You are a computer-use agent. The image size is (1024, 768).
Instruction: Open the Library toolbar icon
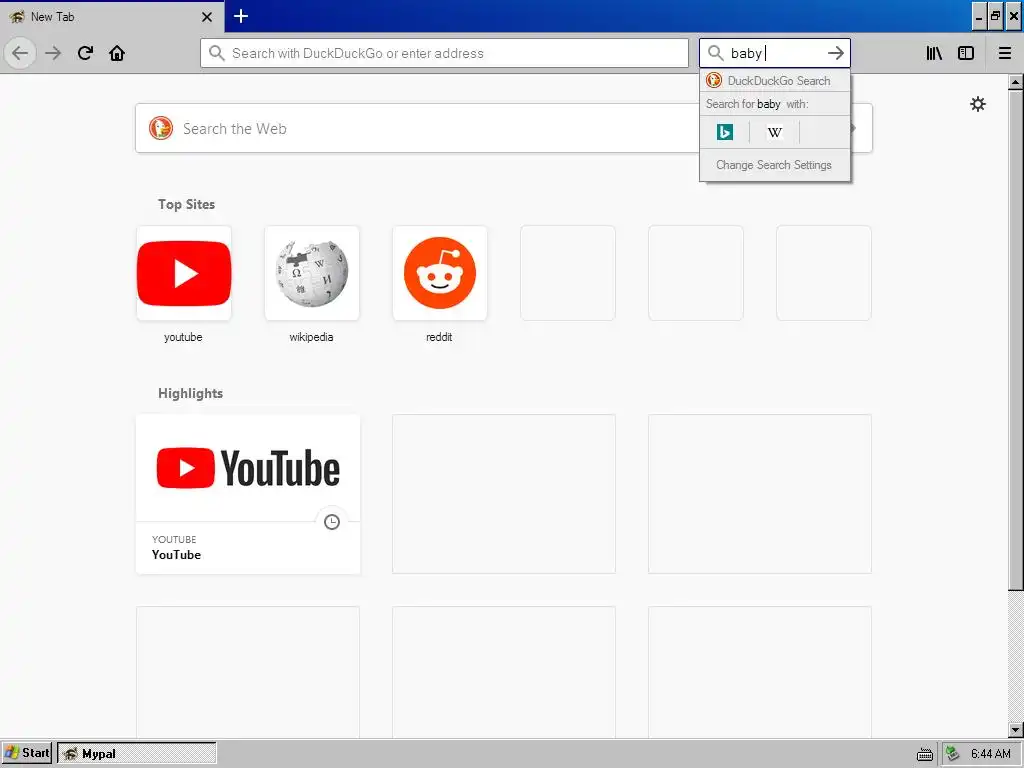pyautogui.click(x=934, y=53)
